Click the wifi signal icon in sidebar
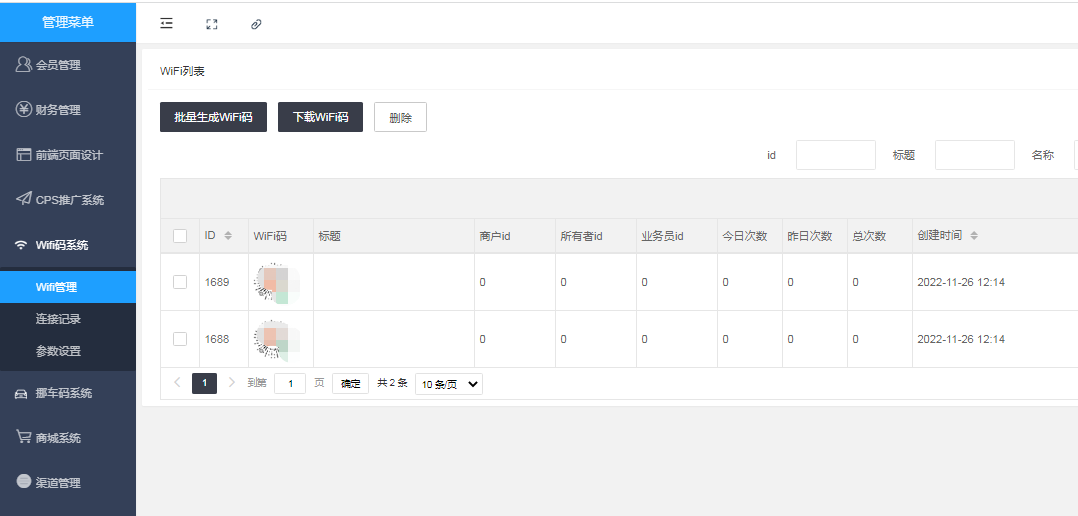 22,245
